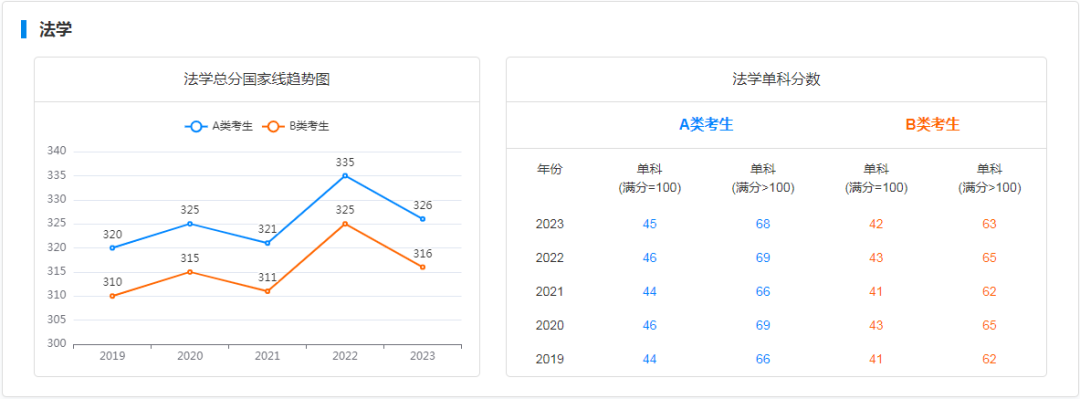This screenshot has height=399, width=1080.
Task: Click the 2023 blue data point labeled 326
Action: [423, 218]
